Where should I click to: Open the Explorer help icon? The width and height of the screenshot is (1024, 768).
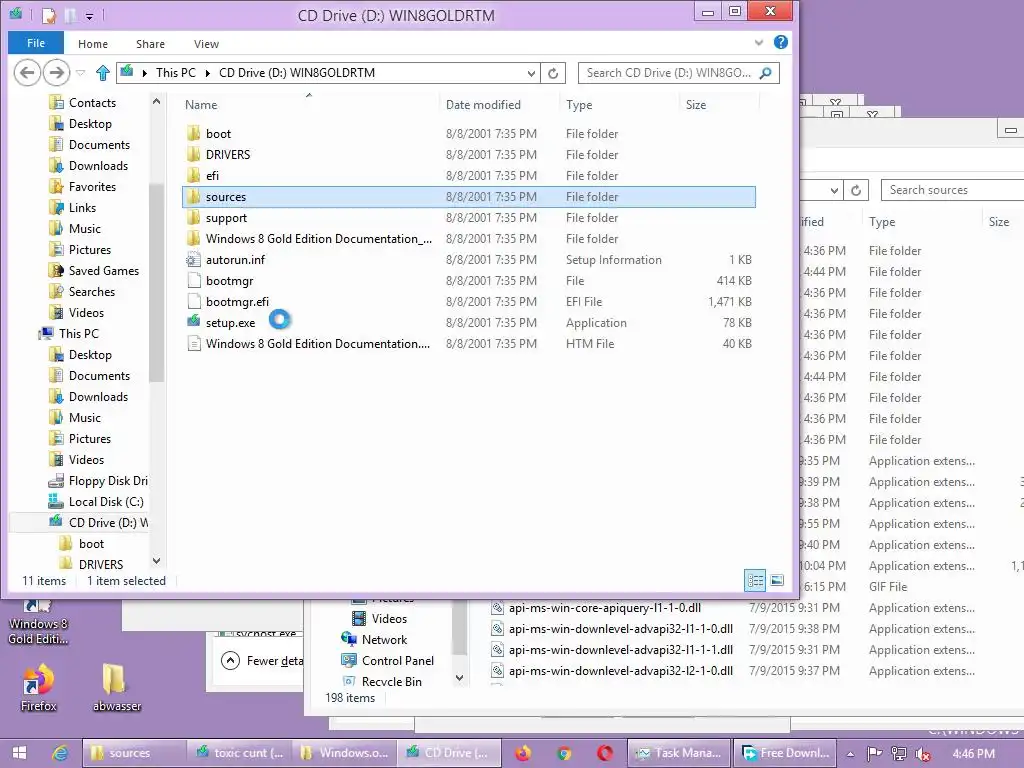coord(780,42)
